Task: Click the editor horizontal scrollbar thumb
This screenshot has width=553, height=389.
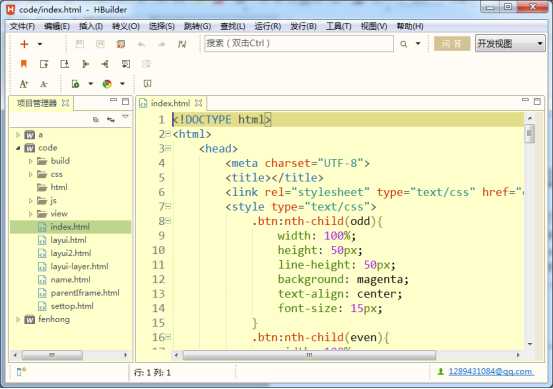Action: pyautogui.click(x=309, y=355)
